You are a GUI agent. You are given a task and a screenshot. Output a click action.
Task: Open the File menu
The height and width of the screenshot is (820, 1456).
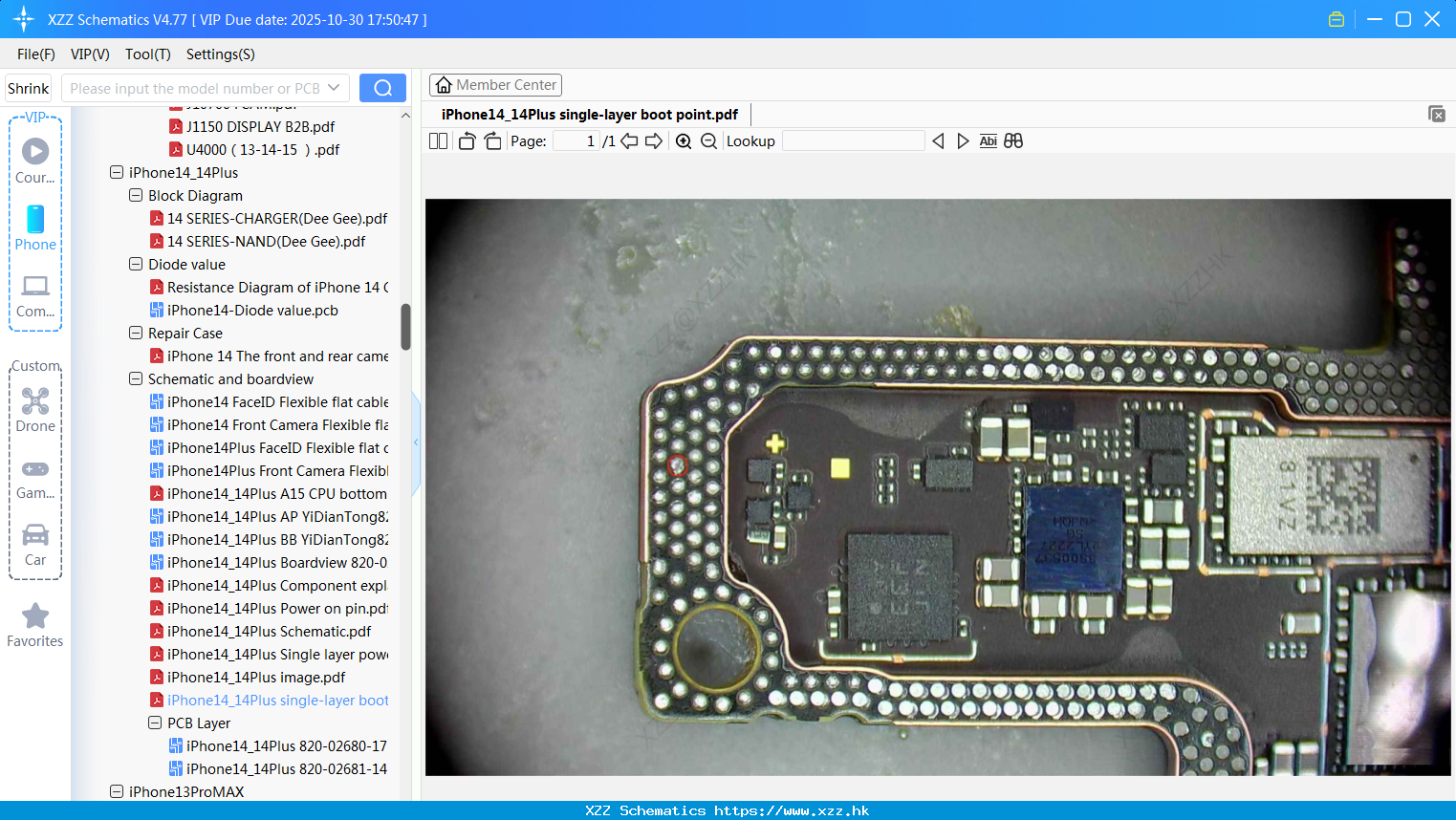36,54
